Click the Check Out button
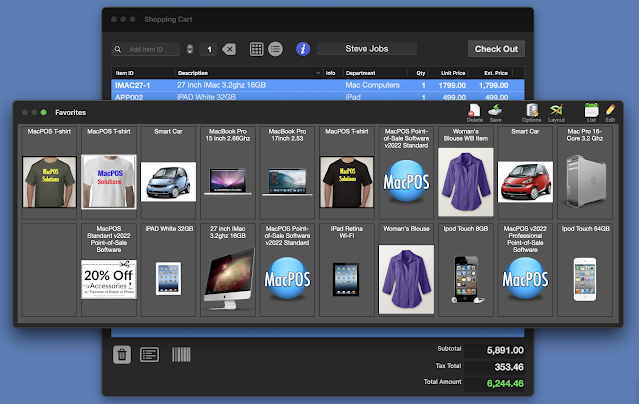The width and height of the screenshot is (639, 404). click(x=496, y=49)
